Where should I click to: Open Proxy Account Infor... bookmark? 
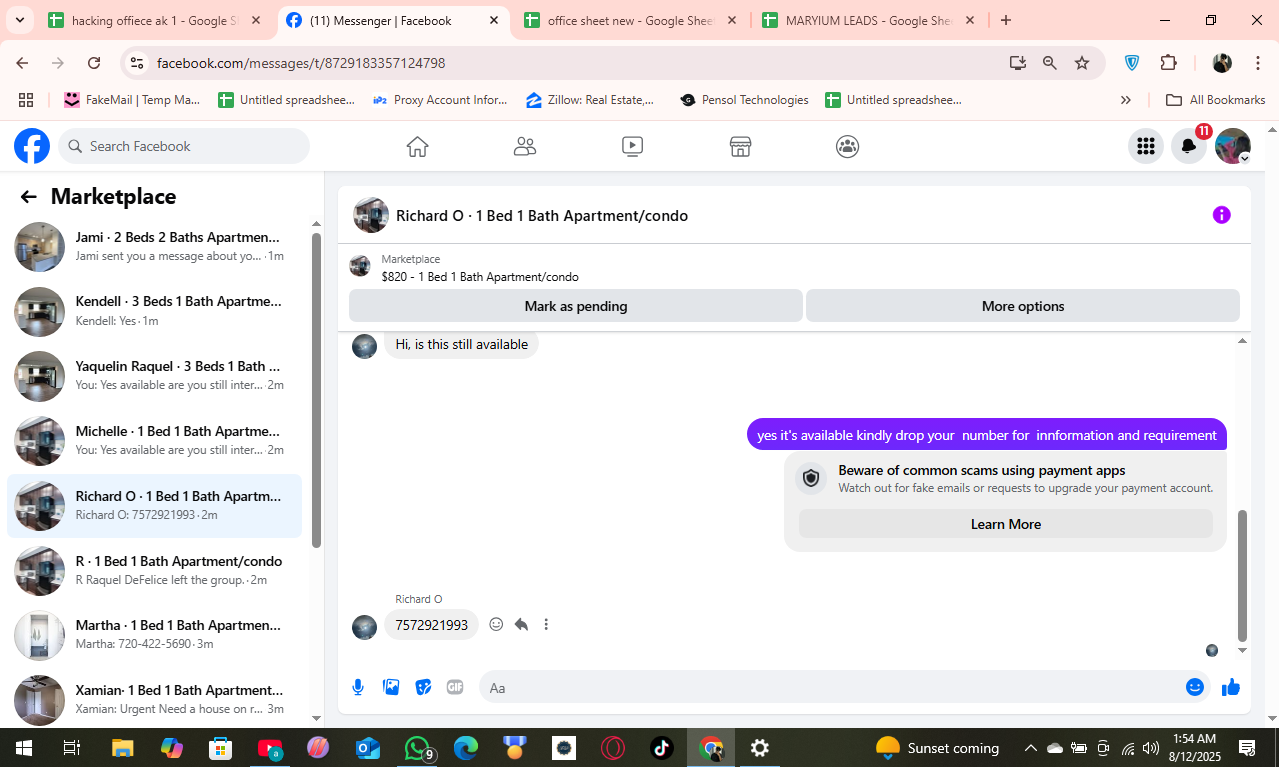point(440,100)
